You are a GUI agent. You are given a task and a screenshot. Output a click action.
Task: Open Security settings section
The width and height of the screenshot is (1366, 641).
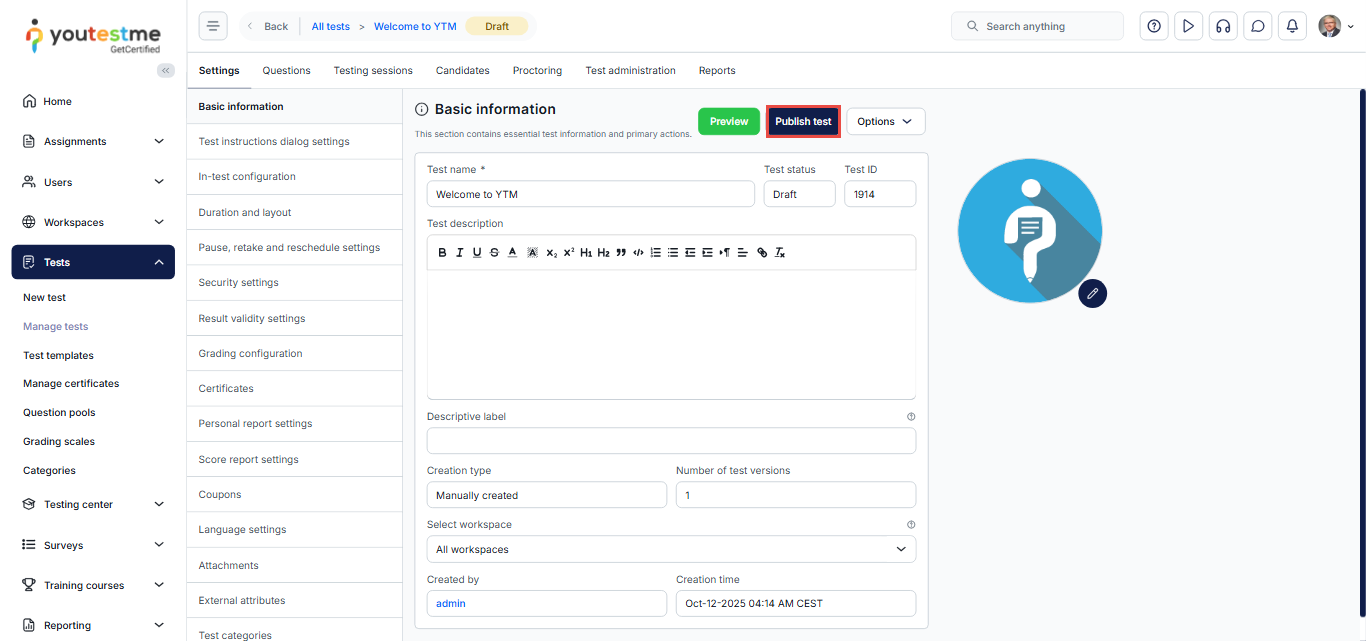click(x=238, y=282)
